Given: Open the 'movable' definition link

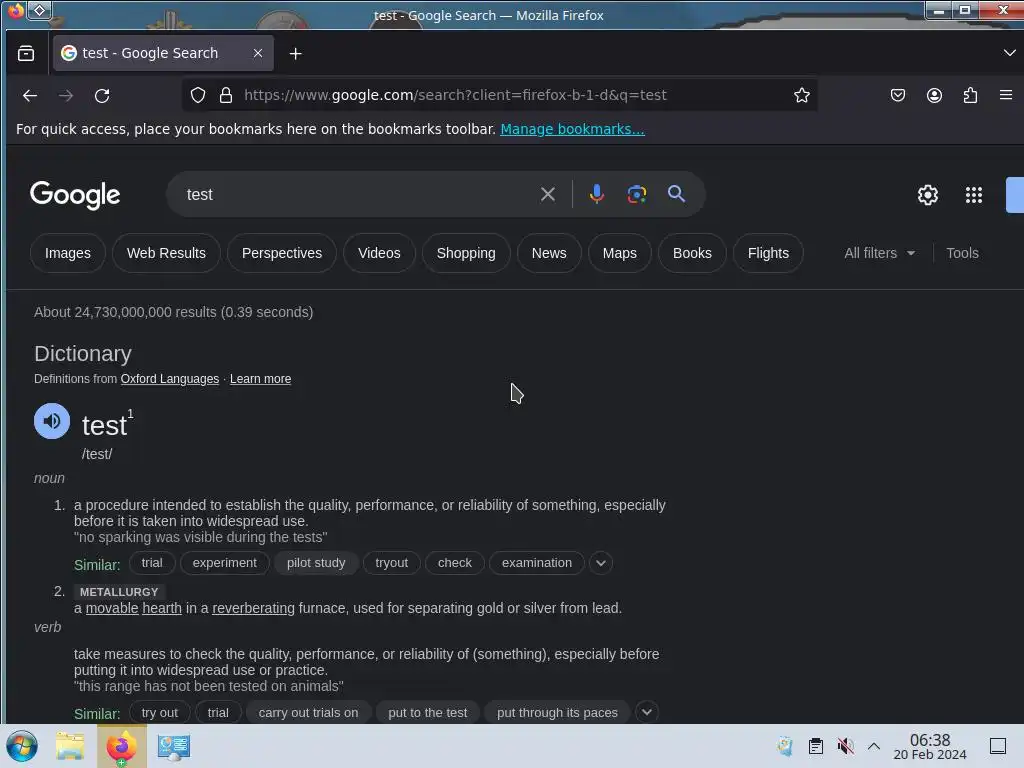Looking at the screenshot, I should [x=112, y=609].
